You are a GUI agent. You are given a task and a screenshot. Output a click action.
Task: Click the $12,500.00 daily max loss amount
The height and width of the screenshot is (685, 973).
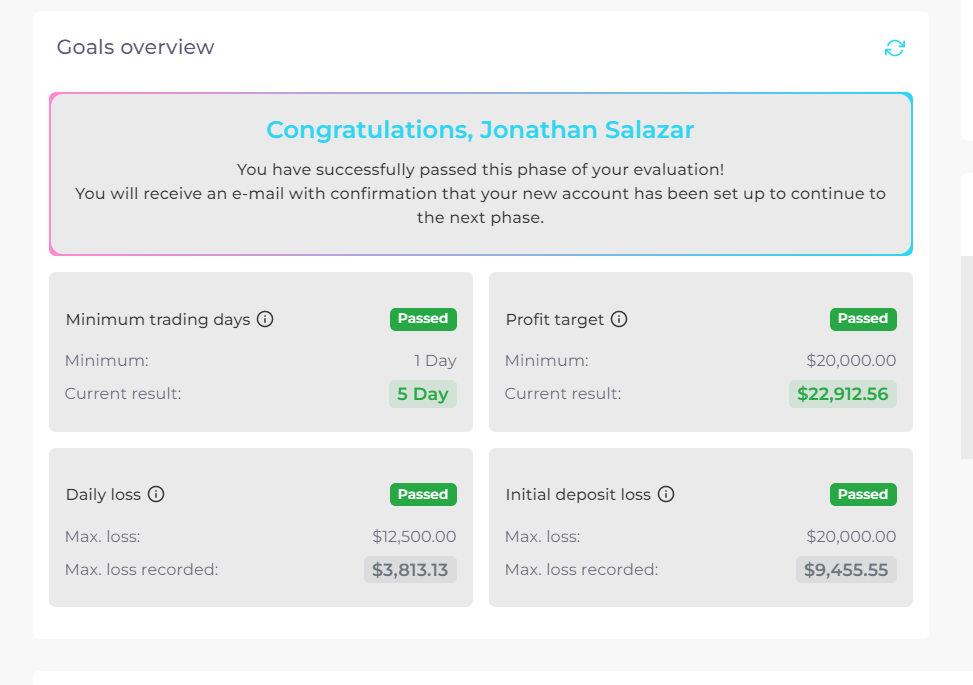(x=414, y=537)
